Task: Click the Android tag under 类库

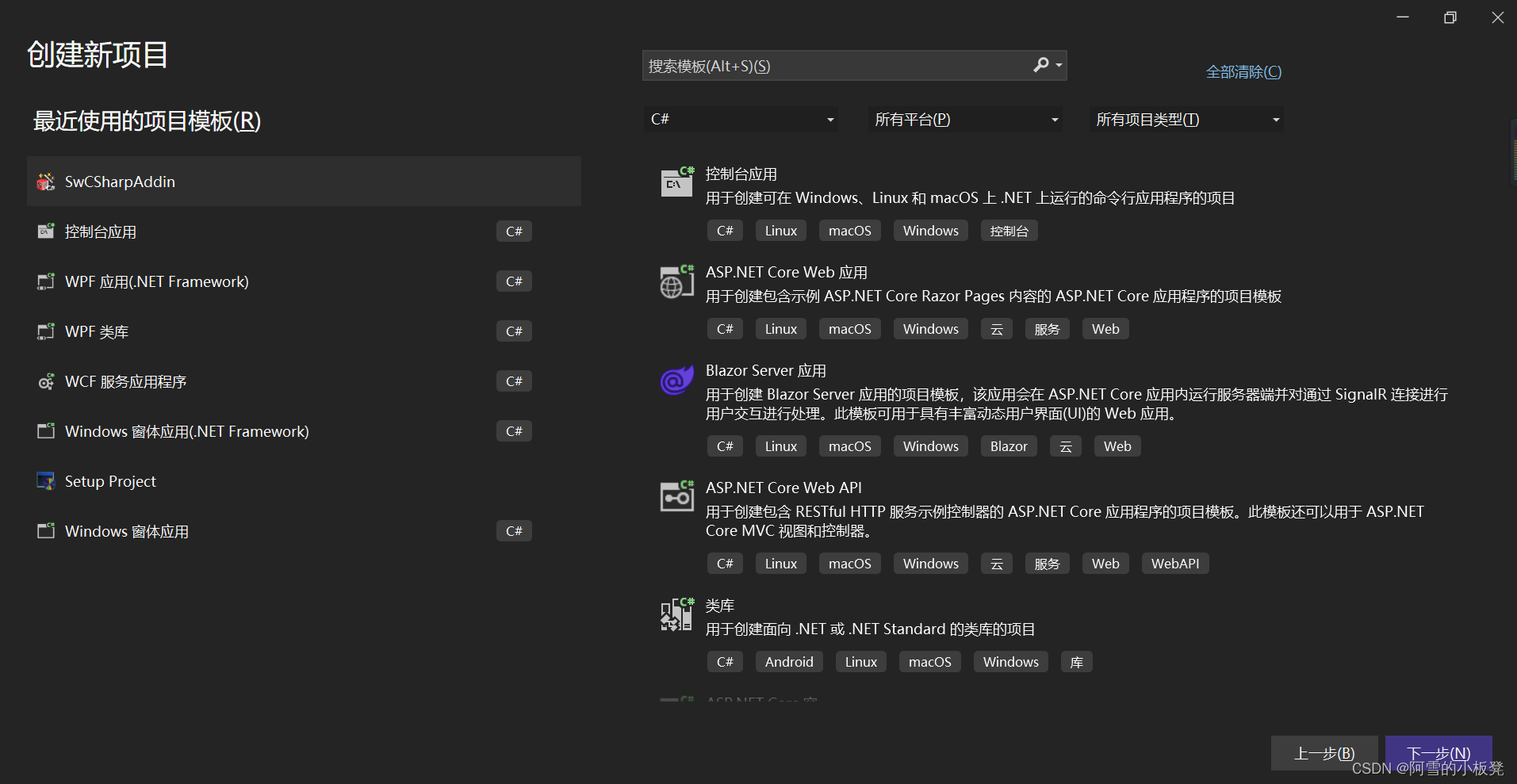Action: [789, 662]
